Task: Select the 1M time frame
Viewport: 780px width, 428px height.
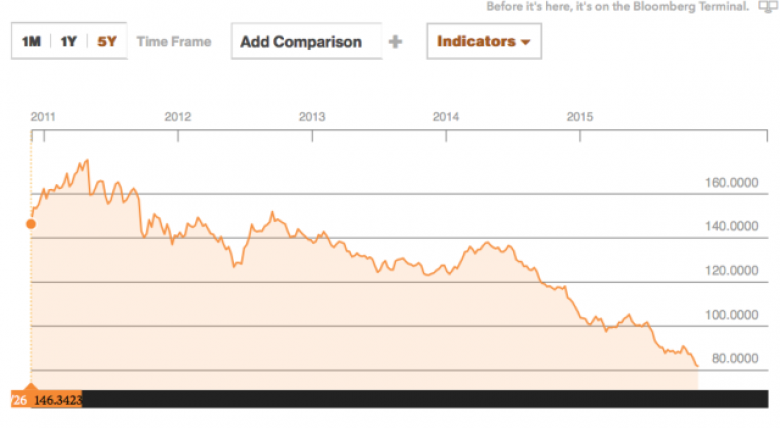Action: pyautogui.click(x=31, y=42)
